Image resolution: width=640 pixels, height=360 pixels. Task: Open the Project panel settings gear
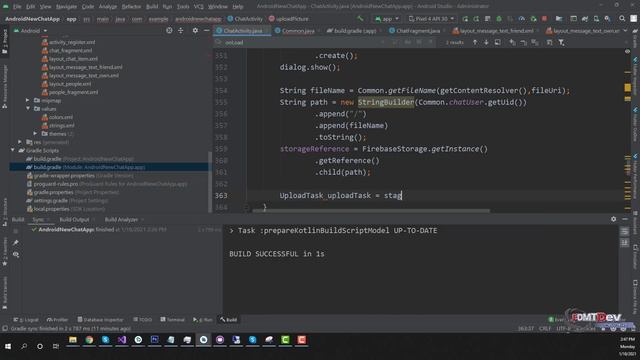click(x=195, y=31)
